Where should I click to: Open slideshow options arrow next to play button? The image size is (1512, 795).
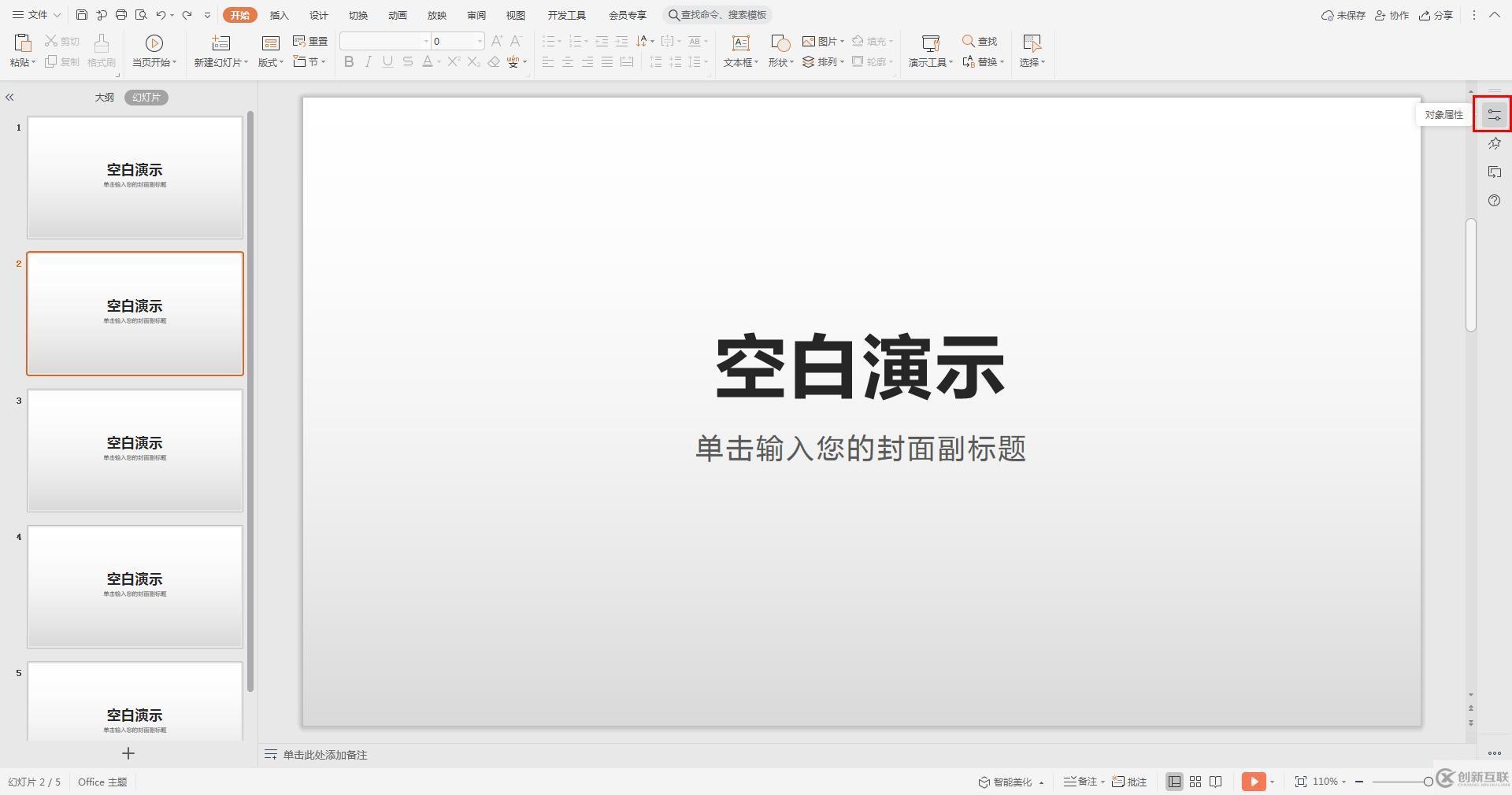coord(1272,782)
